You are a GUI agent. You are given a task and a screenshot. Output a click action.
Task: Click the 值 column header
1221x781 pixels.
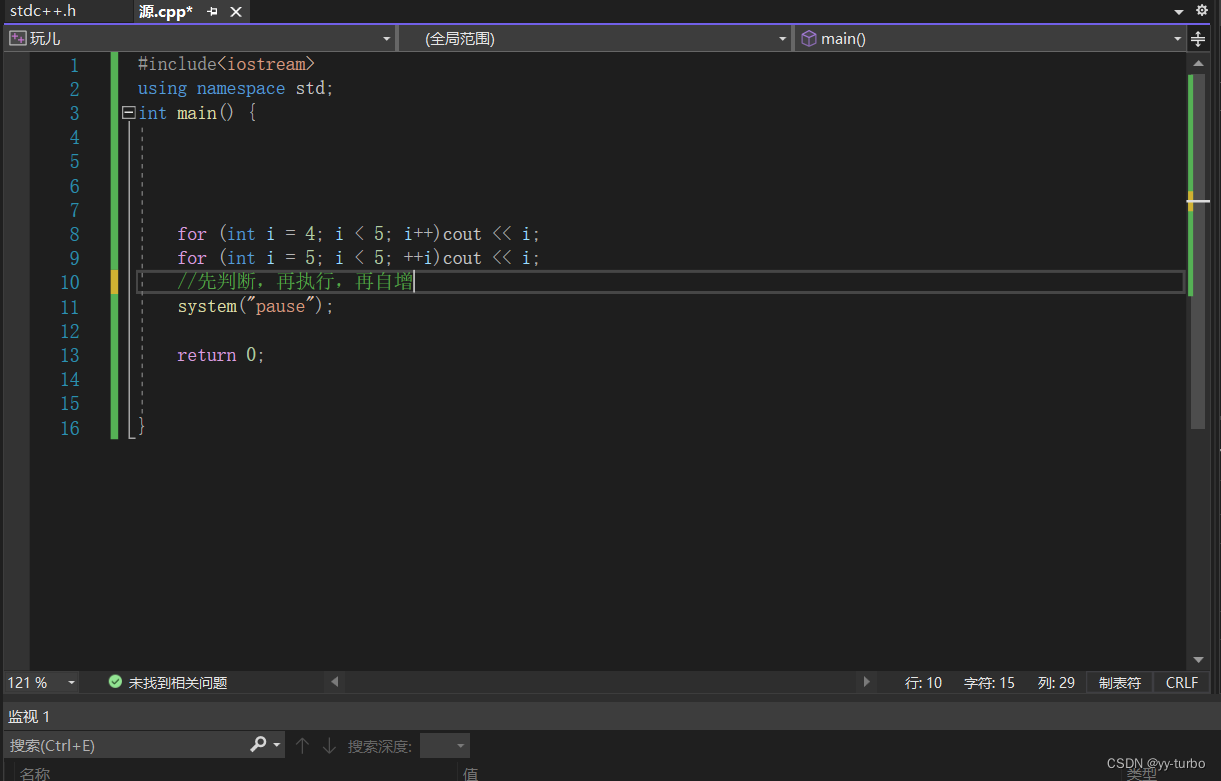pyautogui.click(x=470, y=774)
